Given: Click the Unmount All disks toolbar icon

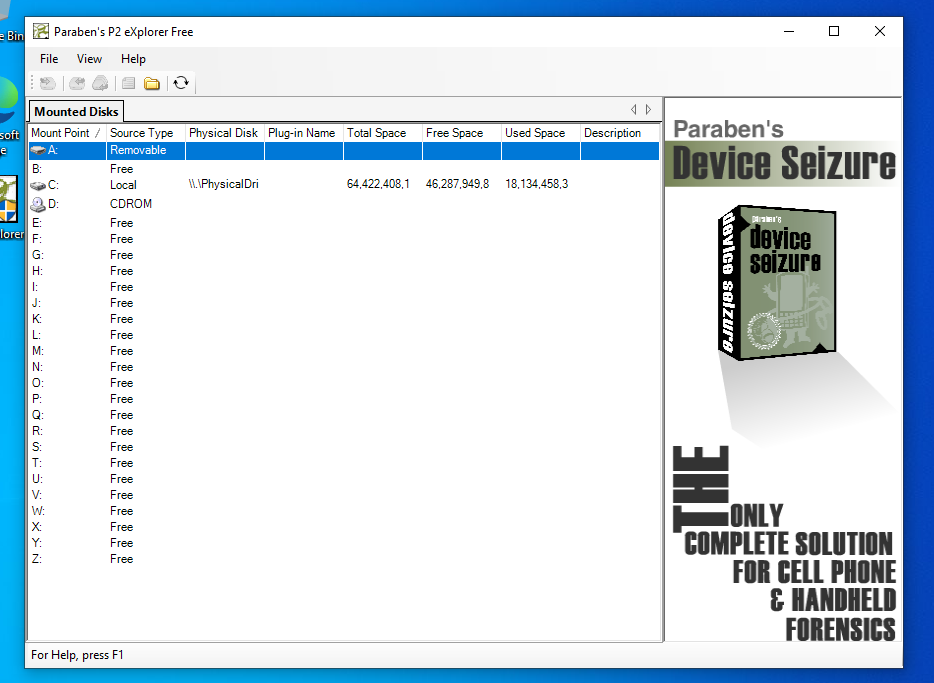Looking at the screenshot, I should [x=100, y=83].
